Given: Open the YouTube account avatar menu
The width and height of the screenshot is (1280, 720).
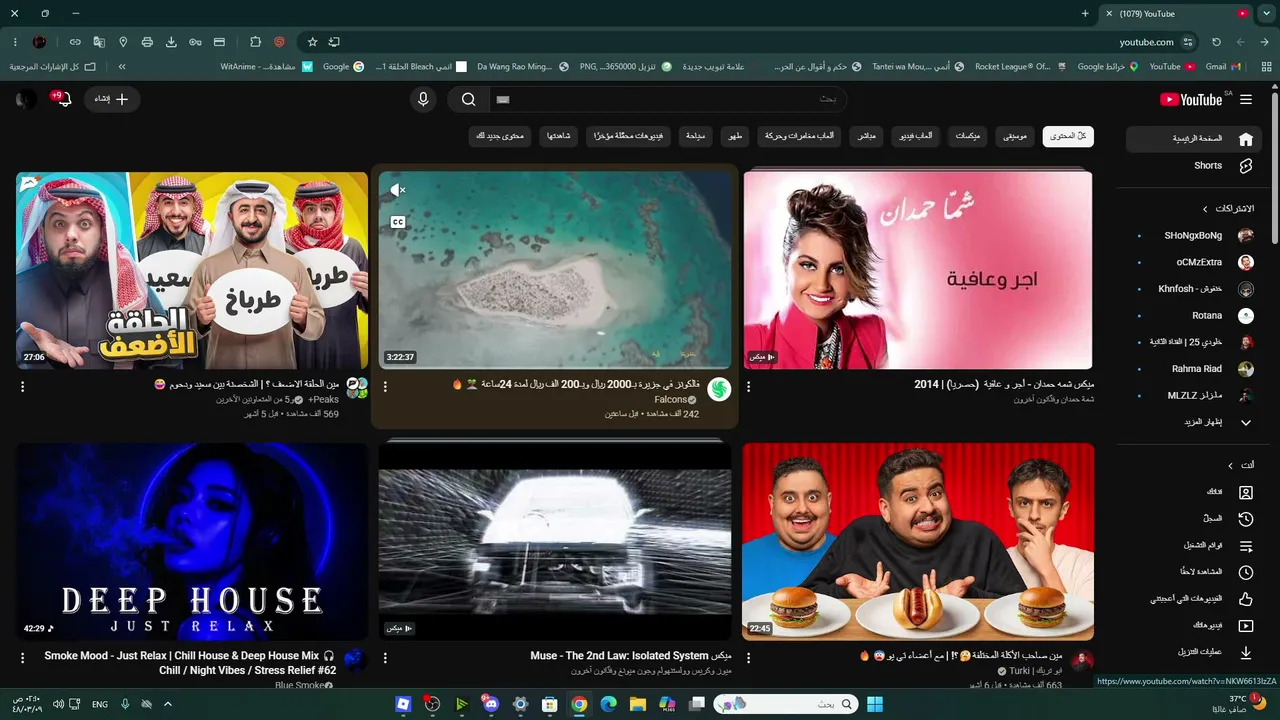Looking at the screenshot, I should (26, 99).
